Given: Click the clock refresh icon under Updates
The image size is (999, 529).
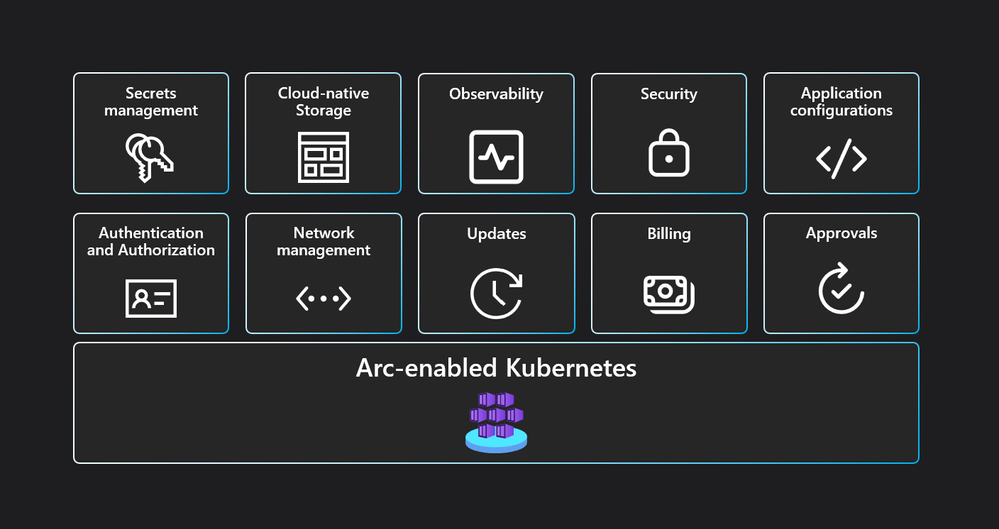Looking at the screenshot, I should pos(496,293).
